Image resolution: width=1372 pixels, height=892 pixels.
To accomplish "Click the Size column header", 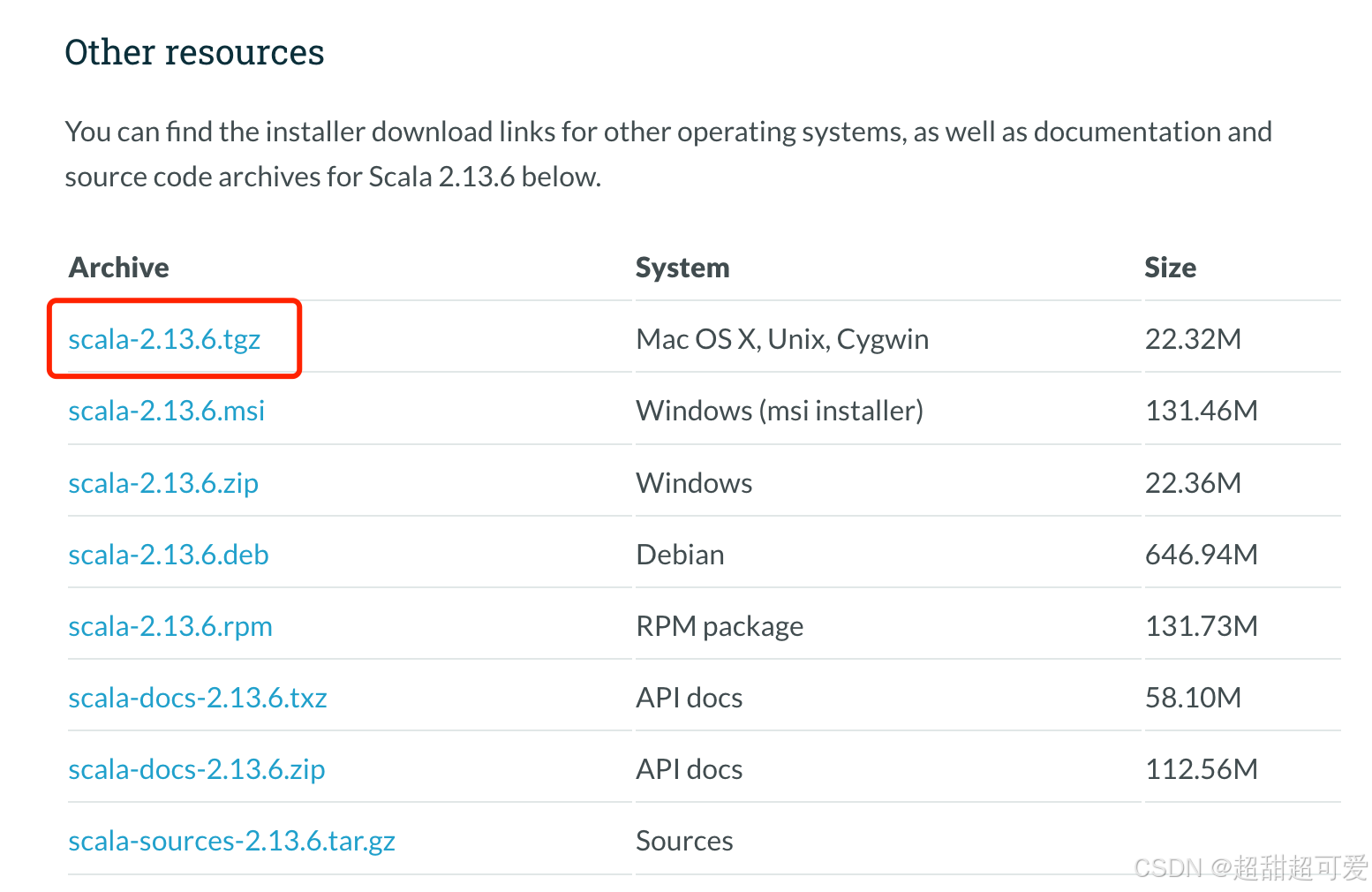I will [1170, 268].
